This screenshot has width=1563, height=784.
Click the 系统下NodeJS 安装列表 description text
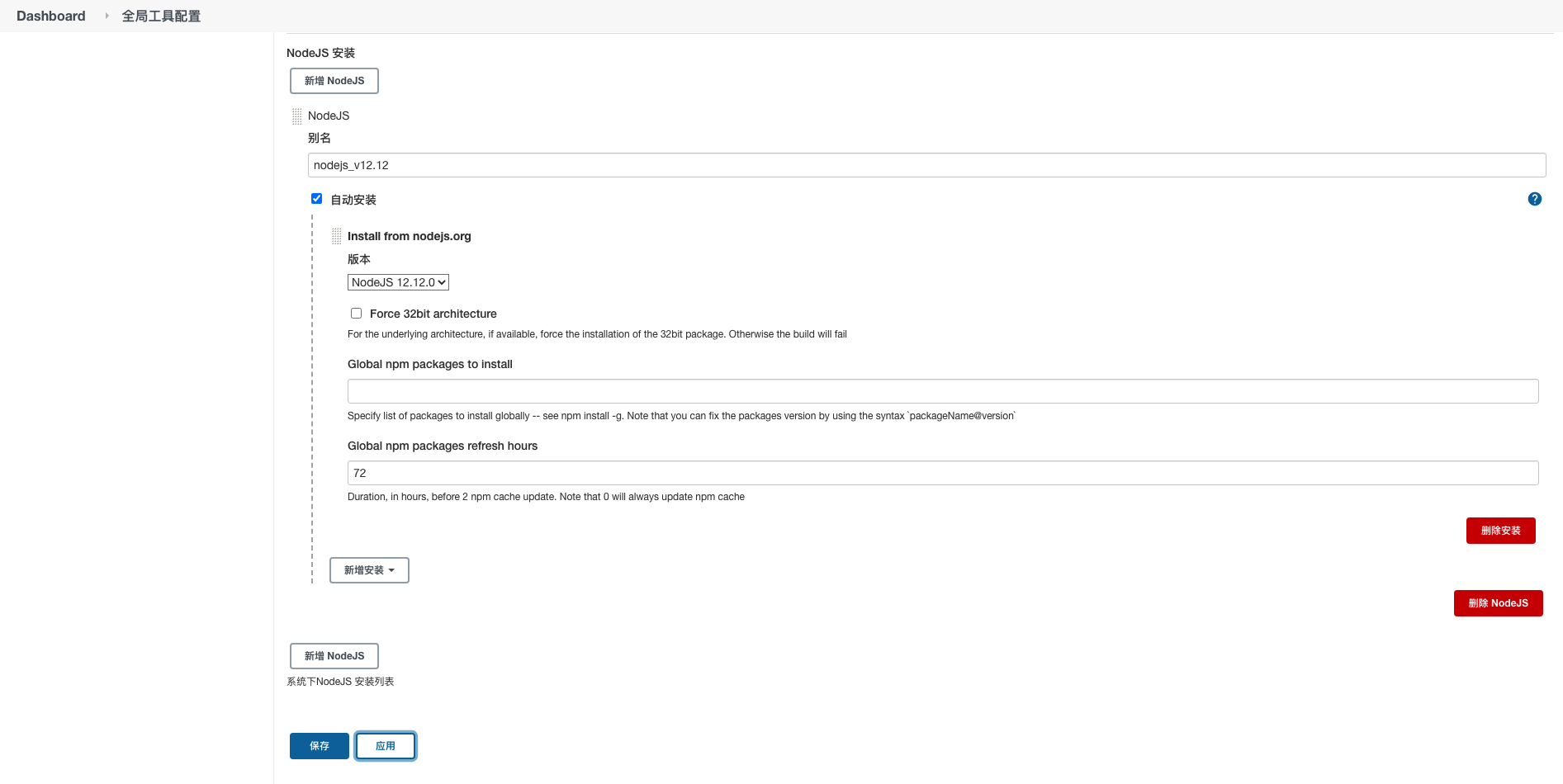(x=340, y=682)
